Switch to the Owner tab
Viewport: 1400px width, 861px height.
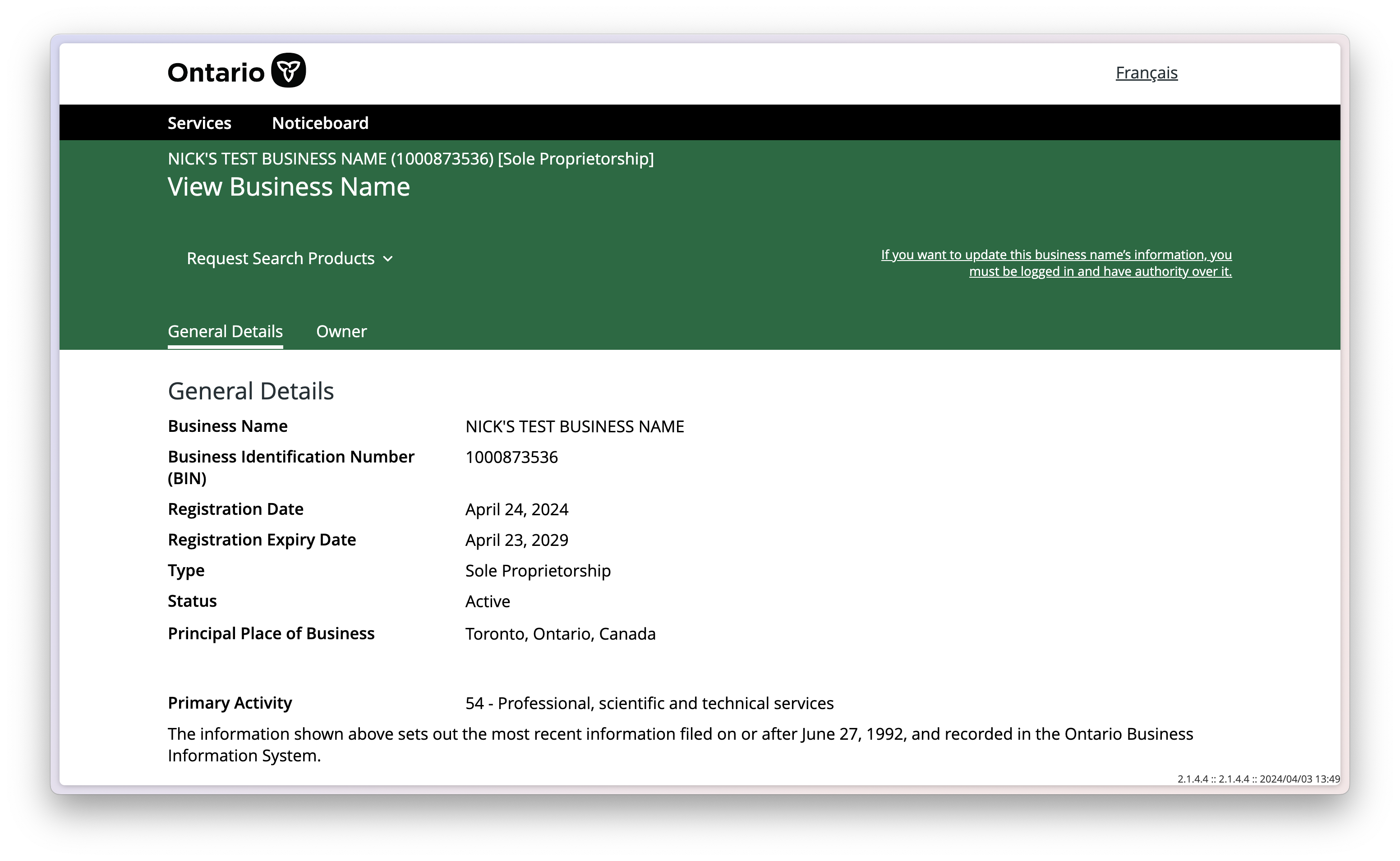click(x=341, y=331)
